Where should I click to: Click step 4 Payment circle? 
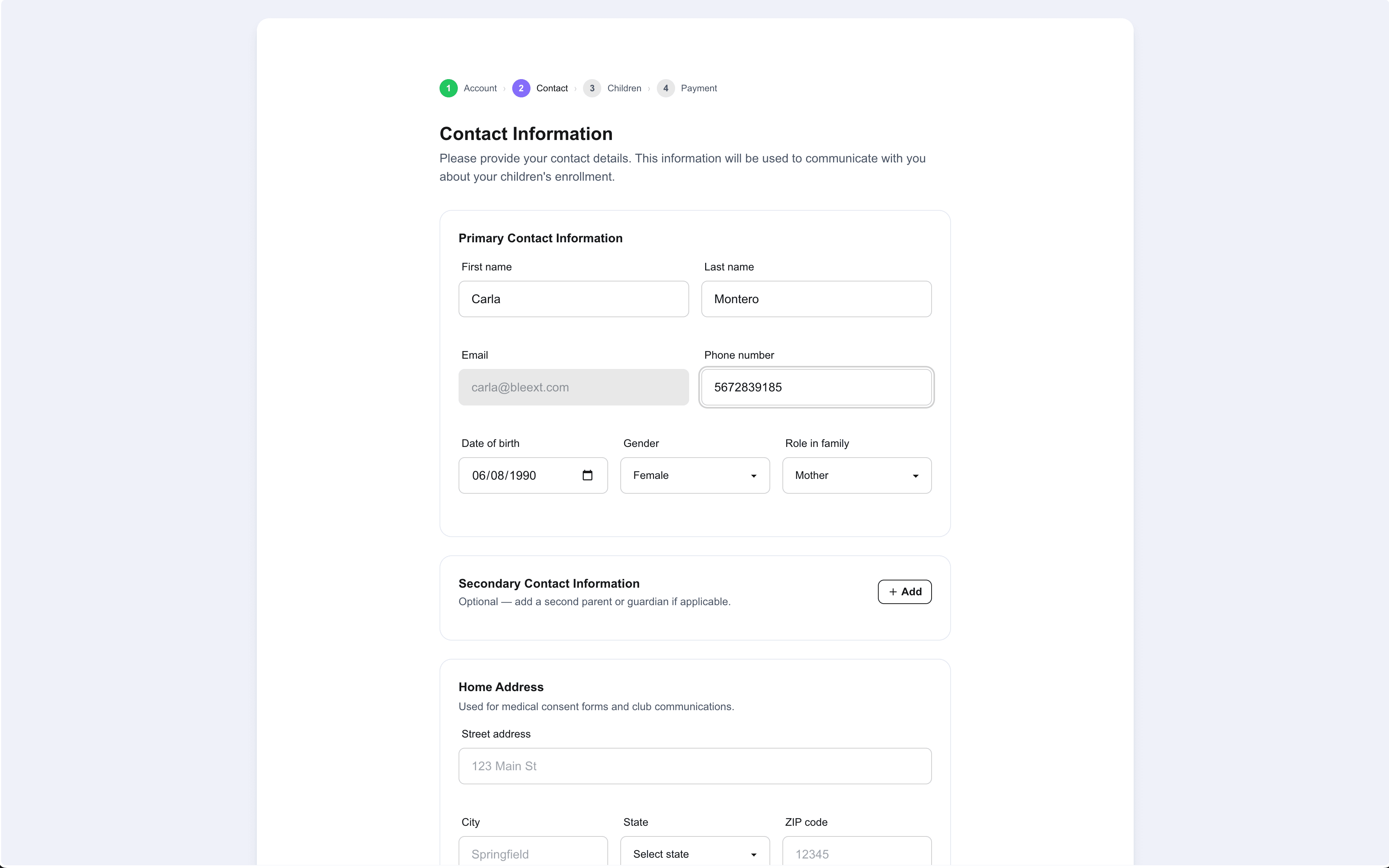pos(666,88)
